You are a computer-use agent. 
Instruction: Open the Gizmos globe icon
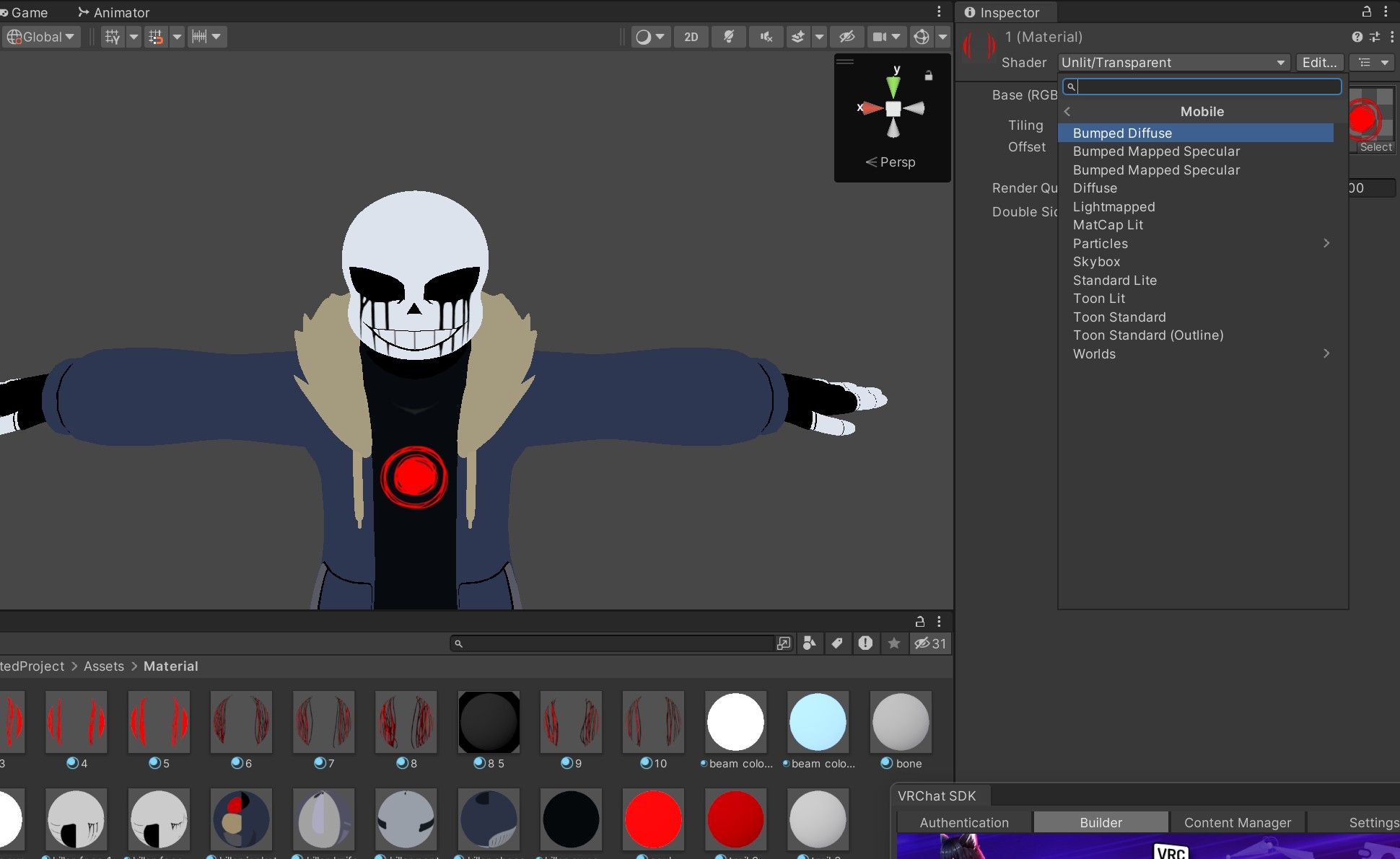click(921, 37)
